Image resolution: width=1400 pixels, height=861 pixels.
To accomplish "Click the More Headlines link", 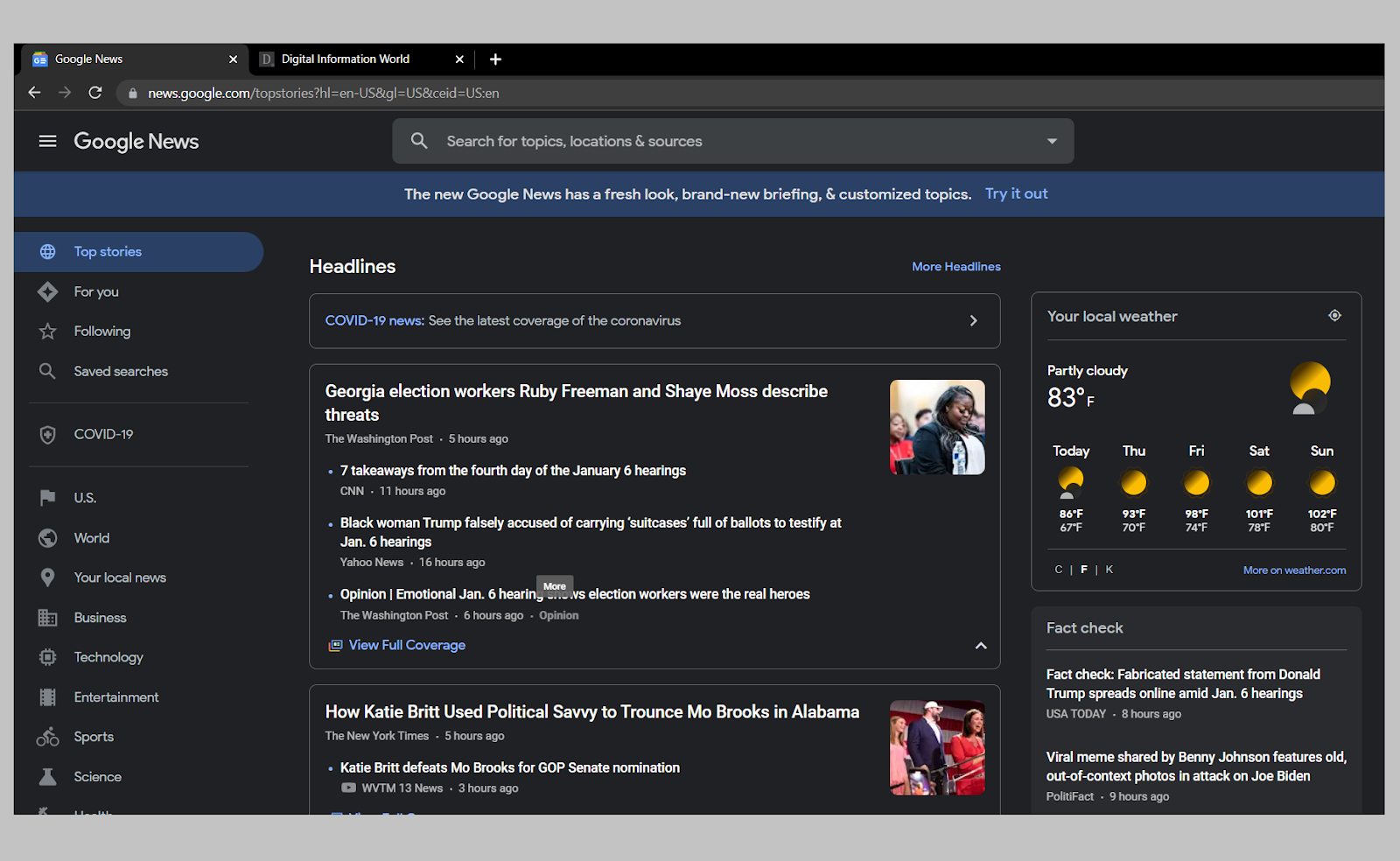I will click(956, 267).
